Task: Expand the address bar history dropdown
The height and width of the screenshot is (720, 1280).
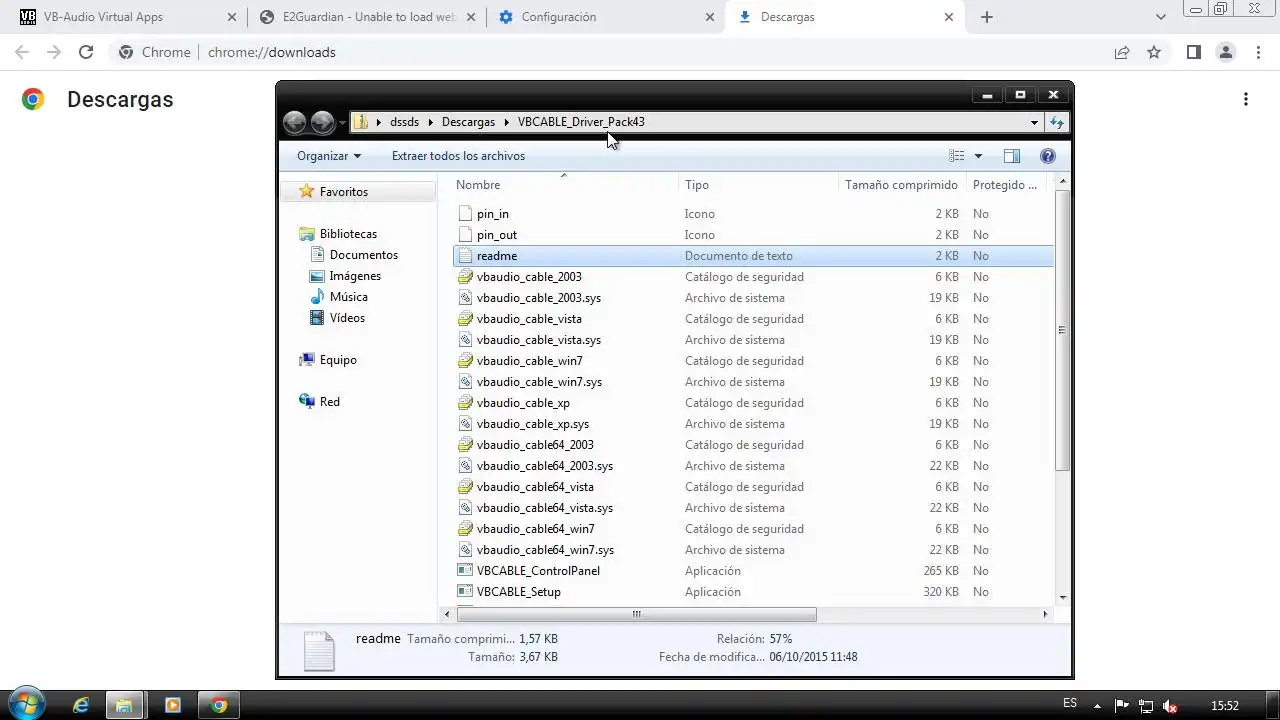Action: tap(1034, 122)
